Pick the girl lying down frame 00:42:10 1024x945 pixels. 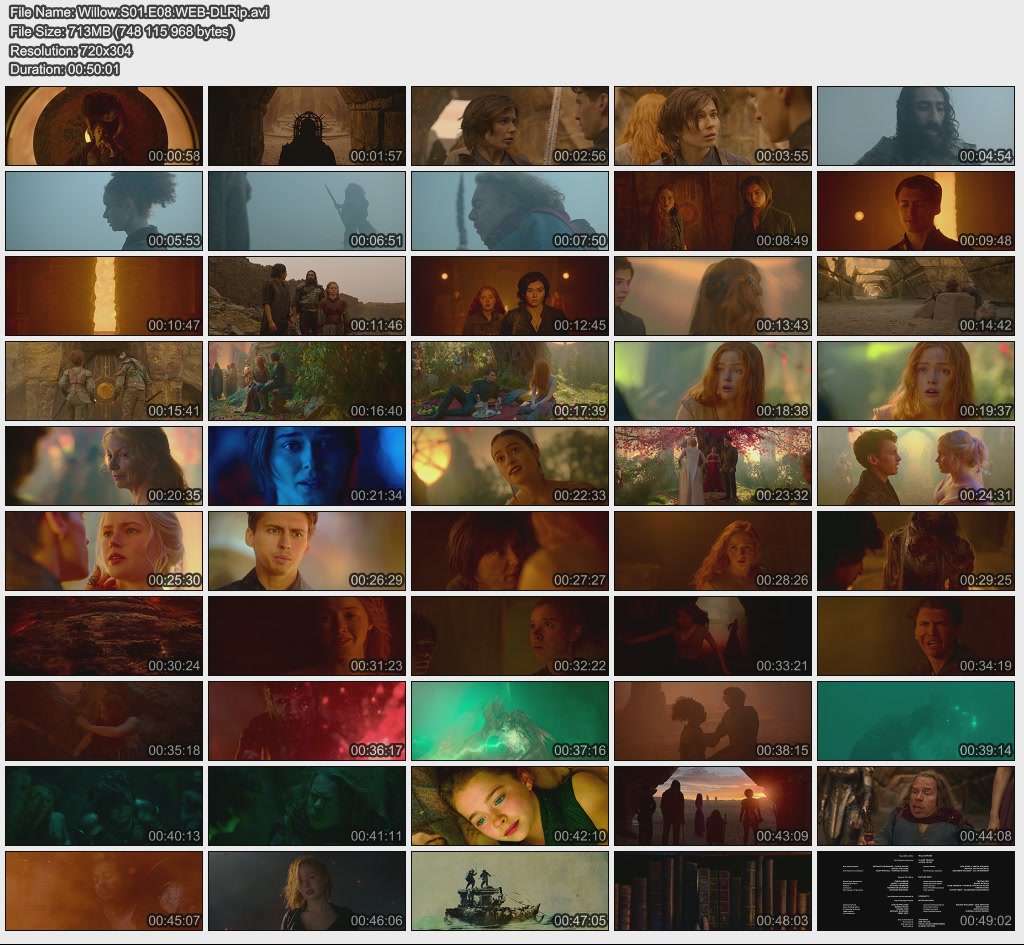click(x=510, y=806)
